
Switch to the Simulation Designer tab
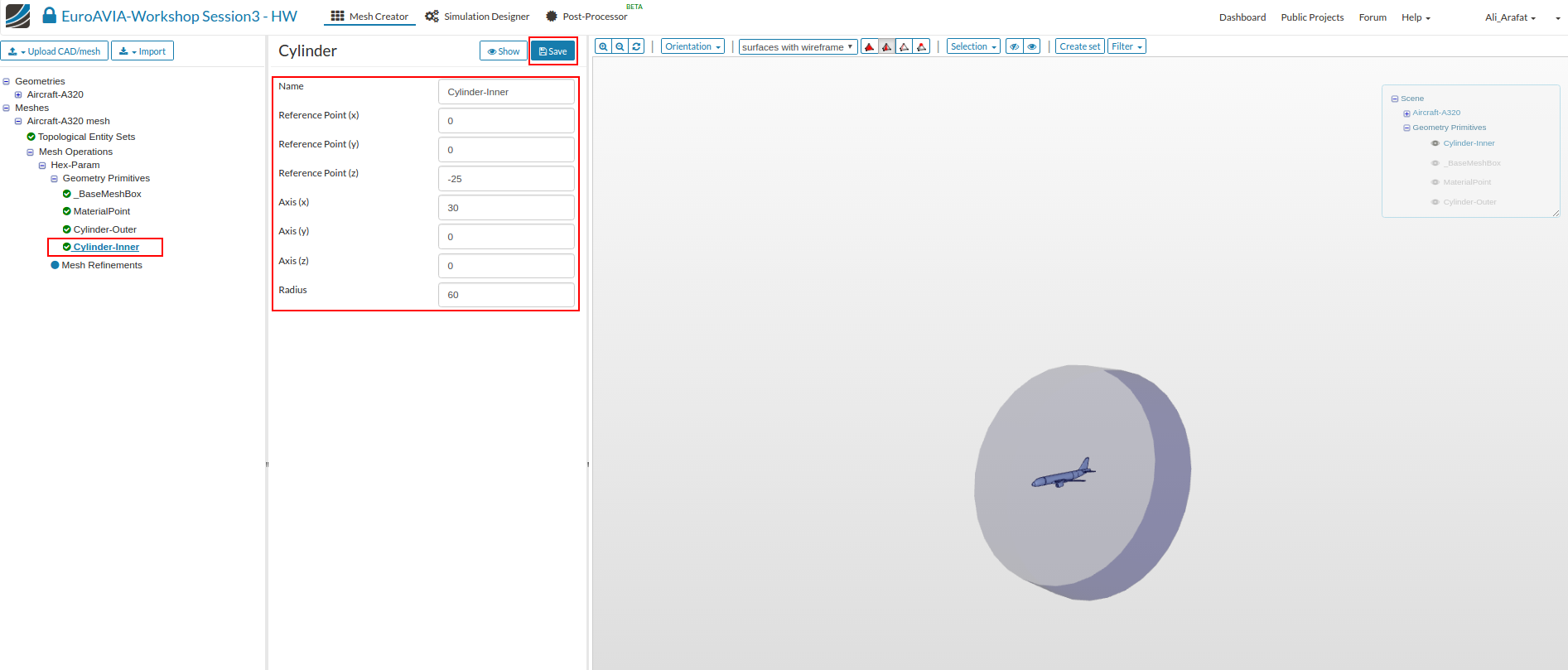click(477, 17)
